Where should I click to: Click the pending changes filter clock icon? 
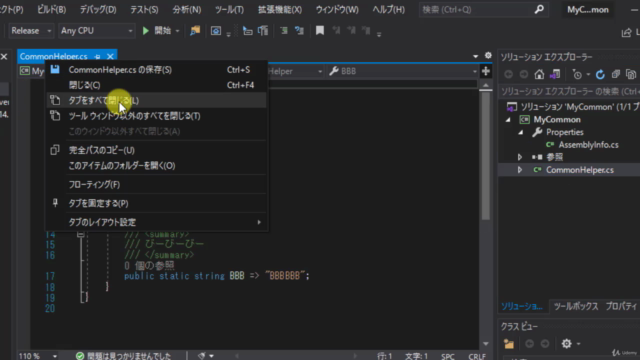click(577, 74)
